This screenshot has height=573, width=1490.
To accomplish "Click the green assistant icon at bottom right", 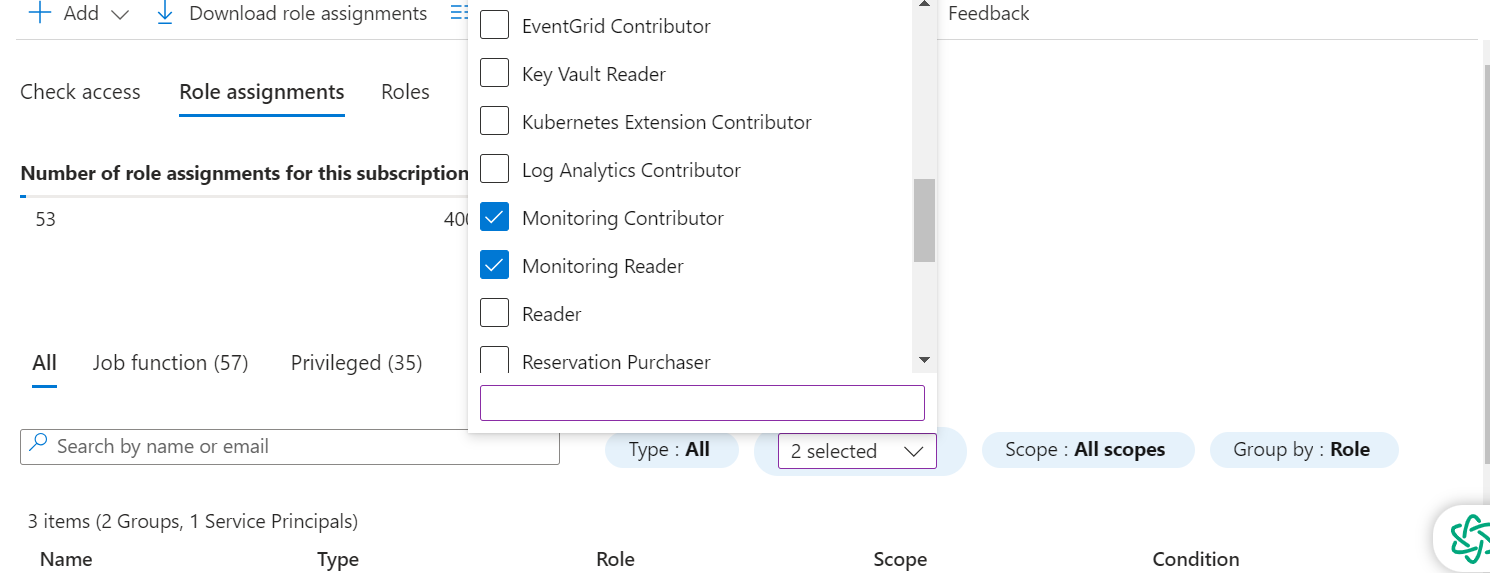I will (1469, 538).
